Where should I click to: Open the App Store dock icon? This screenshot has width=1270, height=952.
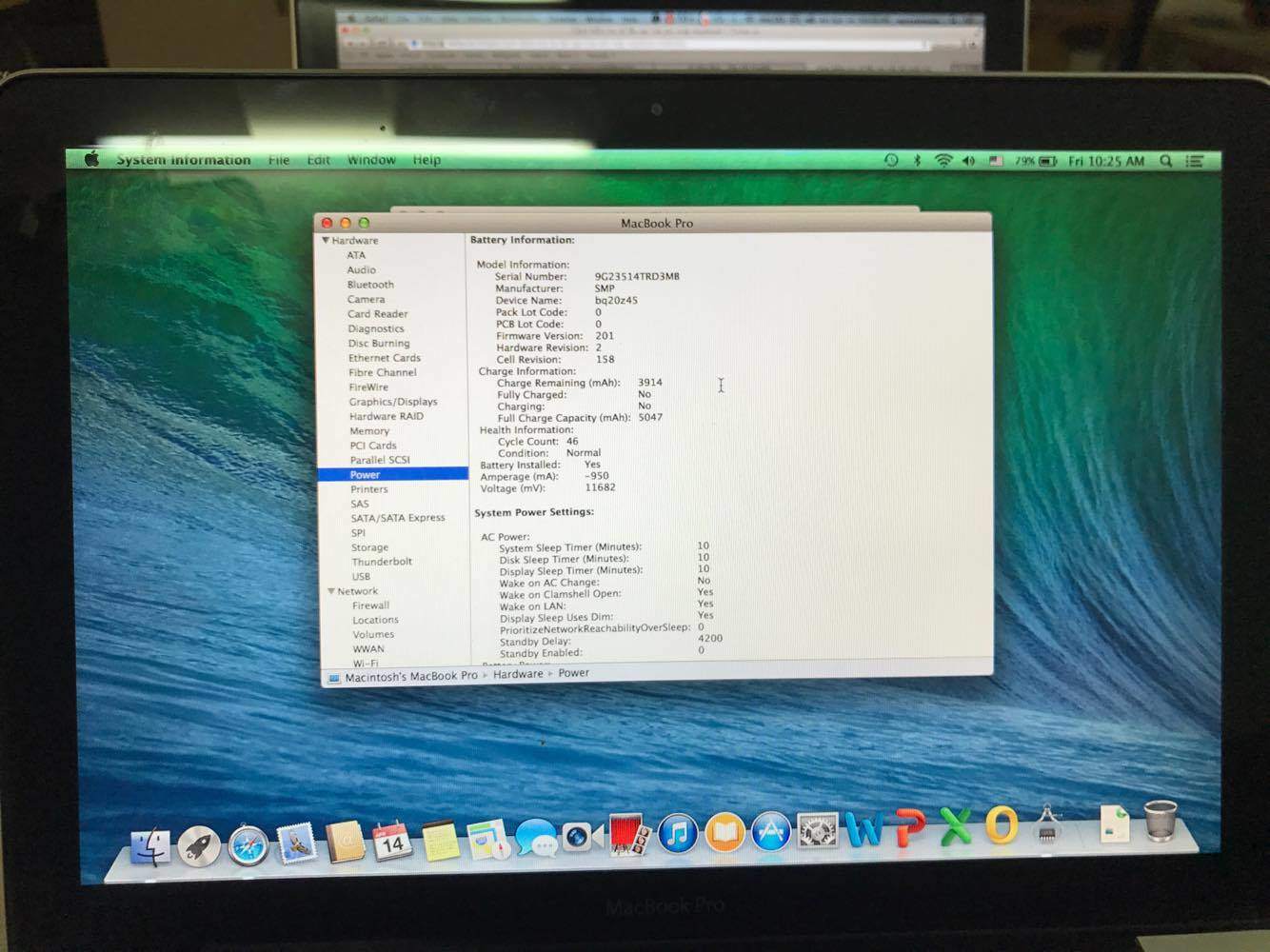click(770, 833)
